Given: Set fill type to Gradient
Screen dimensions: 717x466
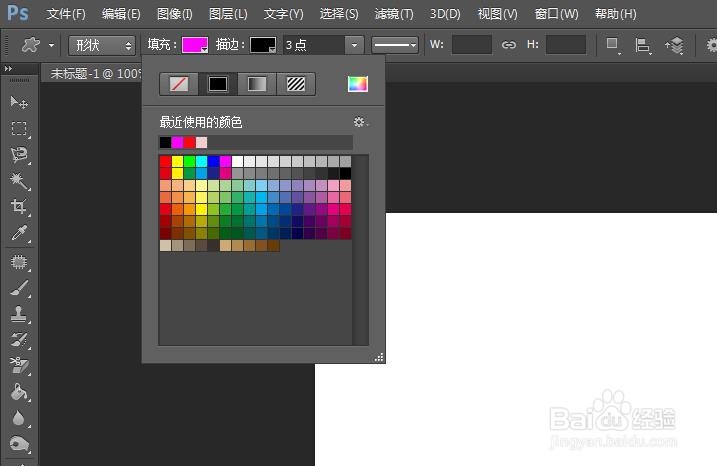Looking at the screenshot, I should [257, 84].
